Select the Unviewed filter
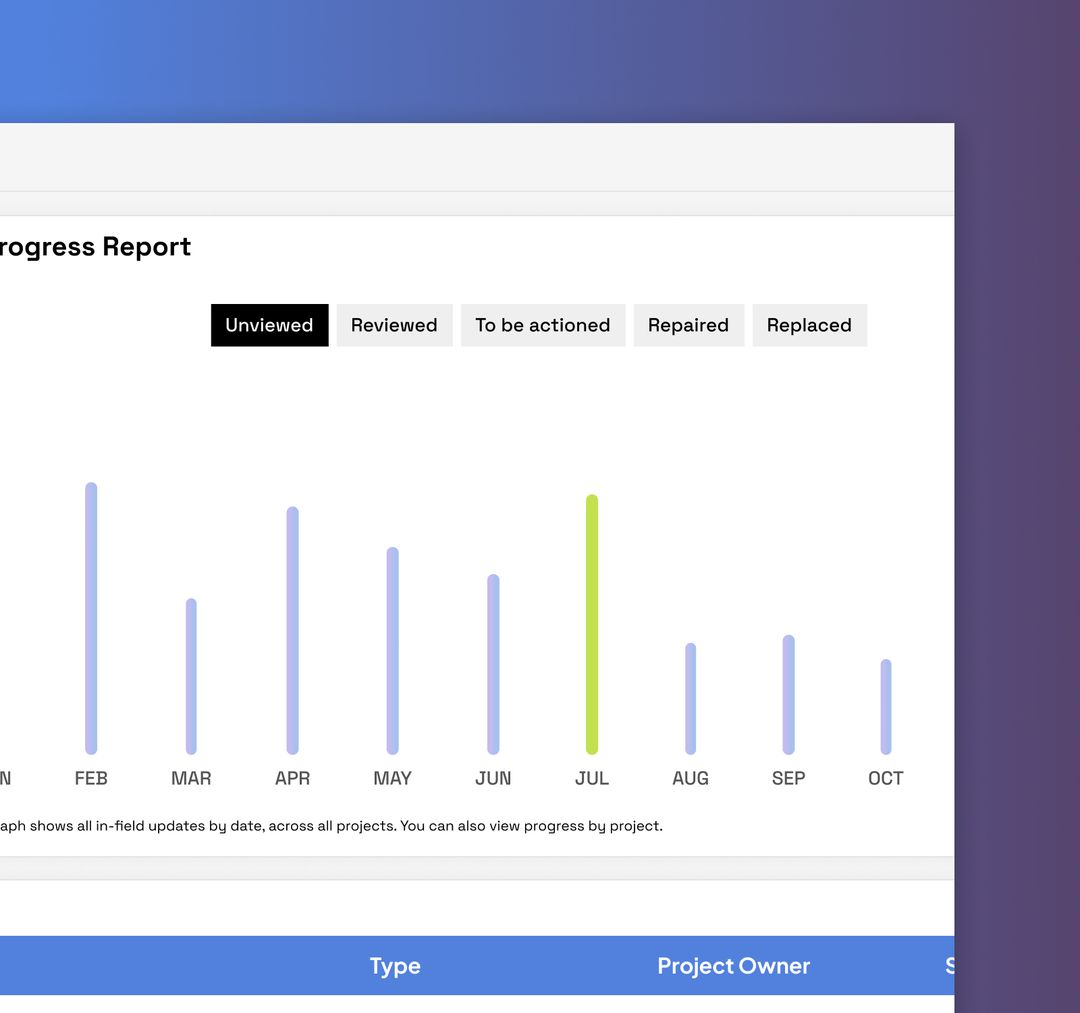This screenshot has height=1013, width=1080. point(269,325)
